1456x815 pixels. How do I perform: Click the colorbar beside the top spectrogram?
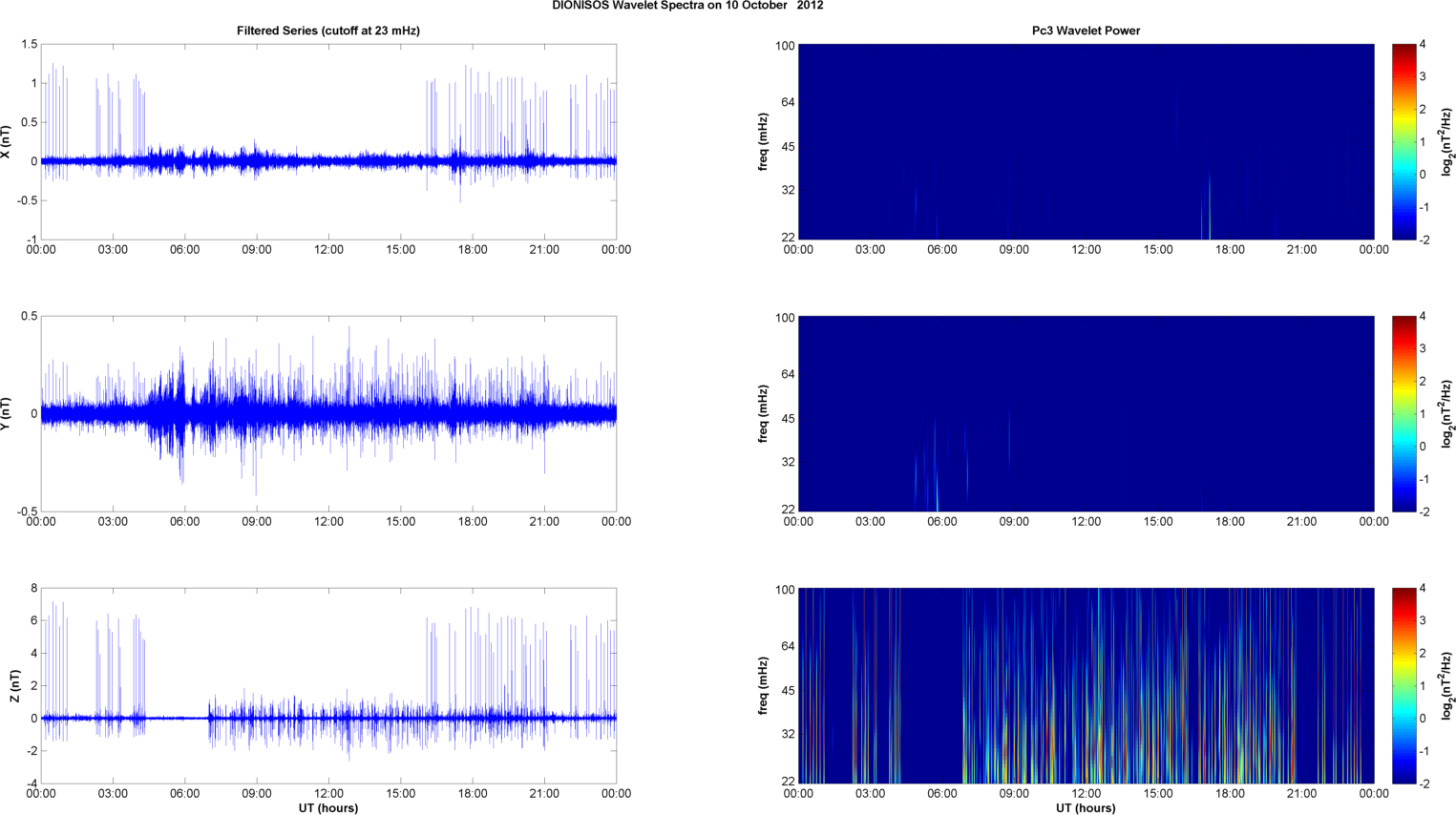[1403, 142]
